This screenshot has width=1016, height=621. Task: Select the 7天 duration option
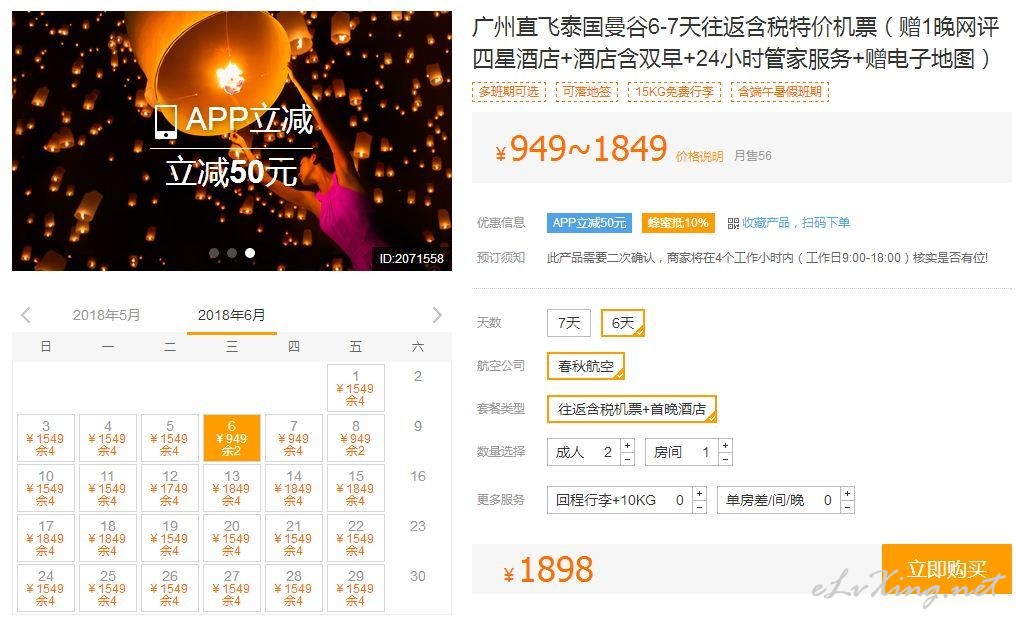pyautogui.click(x=569, y=323)
